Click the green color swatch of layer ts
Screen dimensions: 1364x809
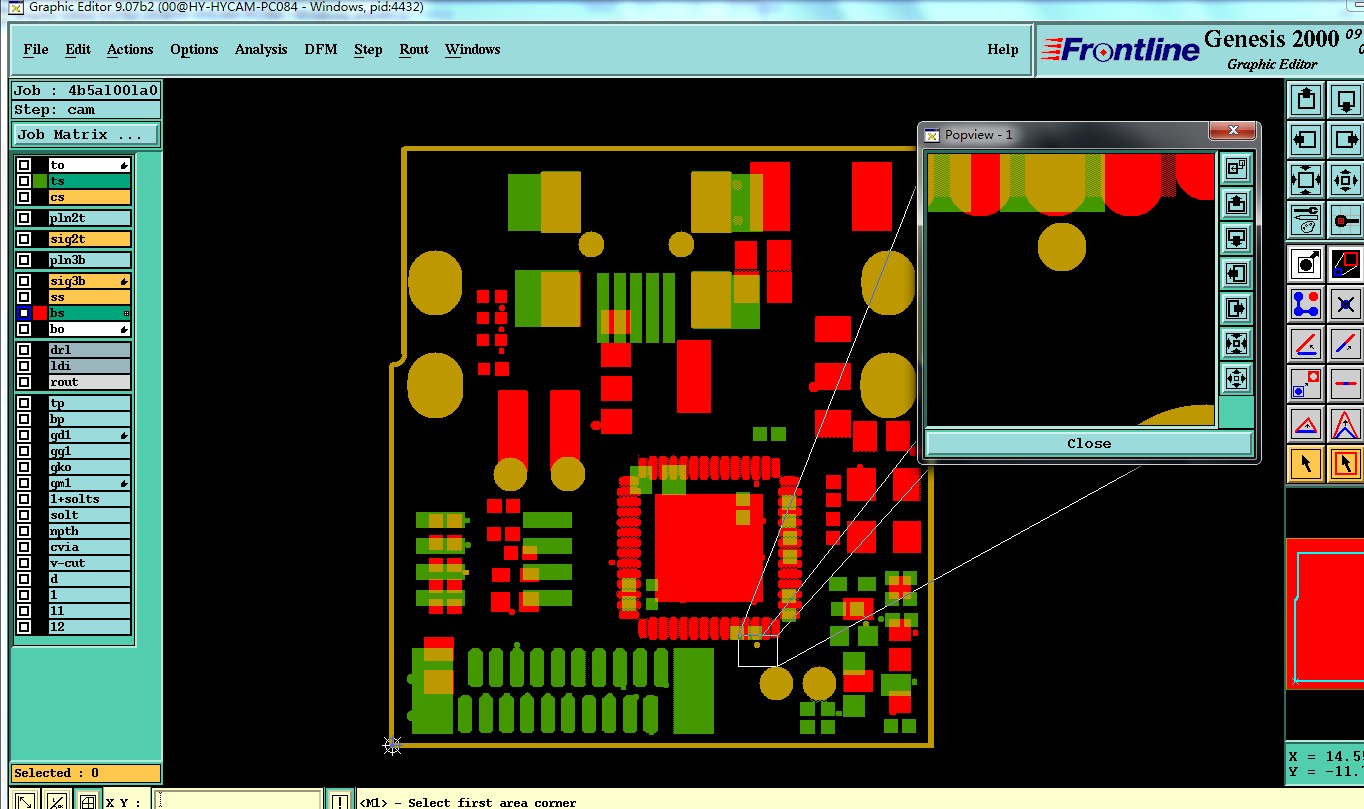point(40,181)
